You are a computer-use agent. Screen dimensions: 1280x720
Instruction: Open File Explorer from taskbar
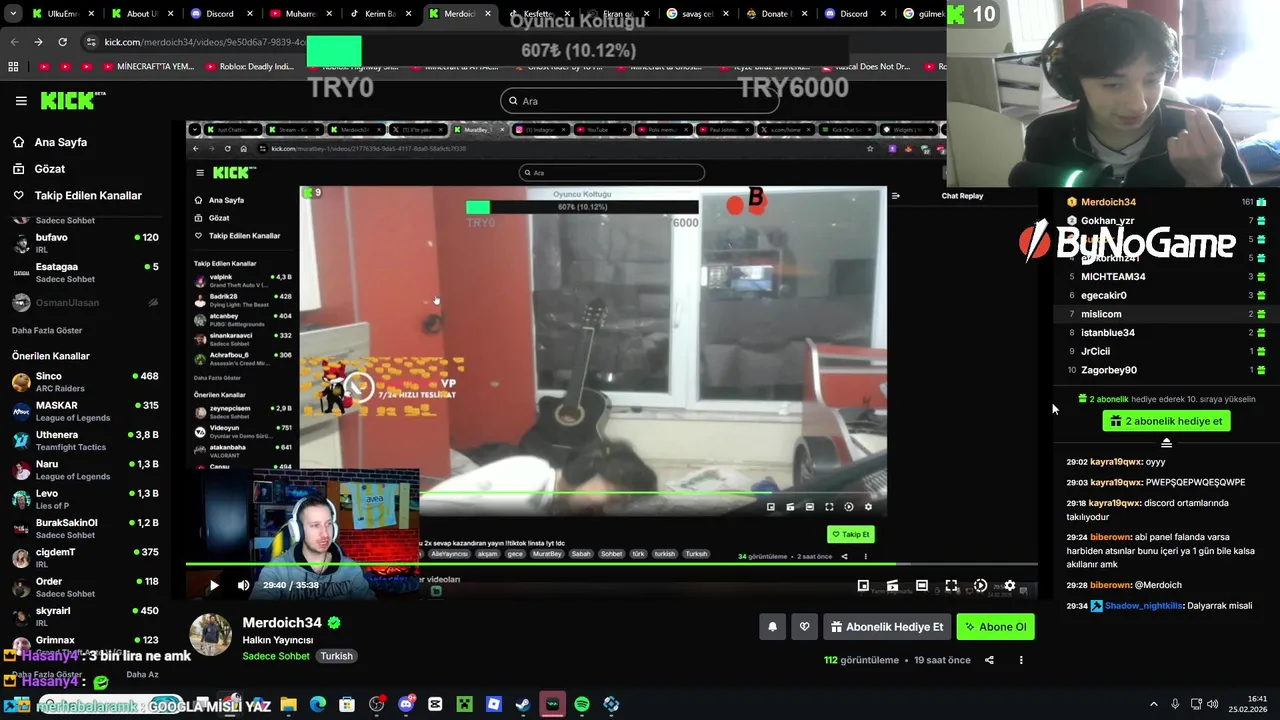click(288, 705)
